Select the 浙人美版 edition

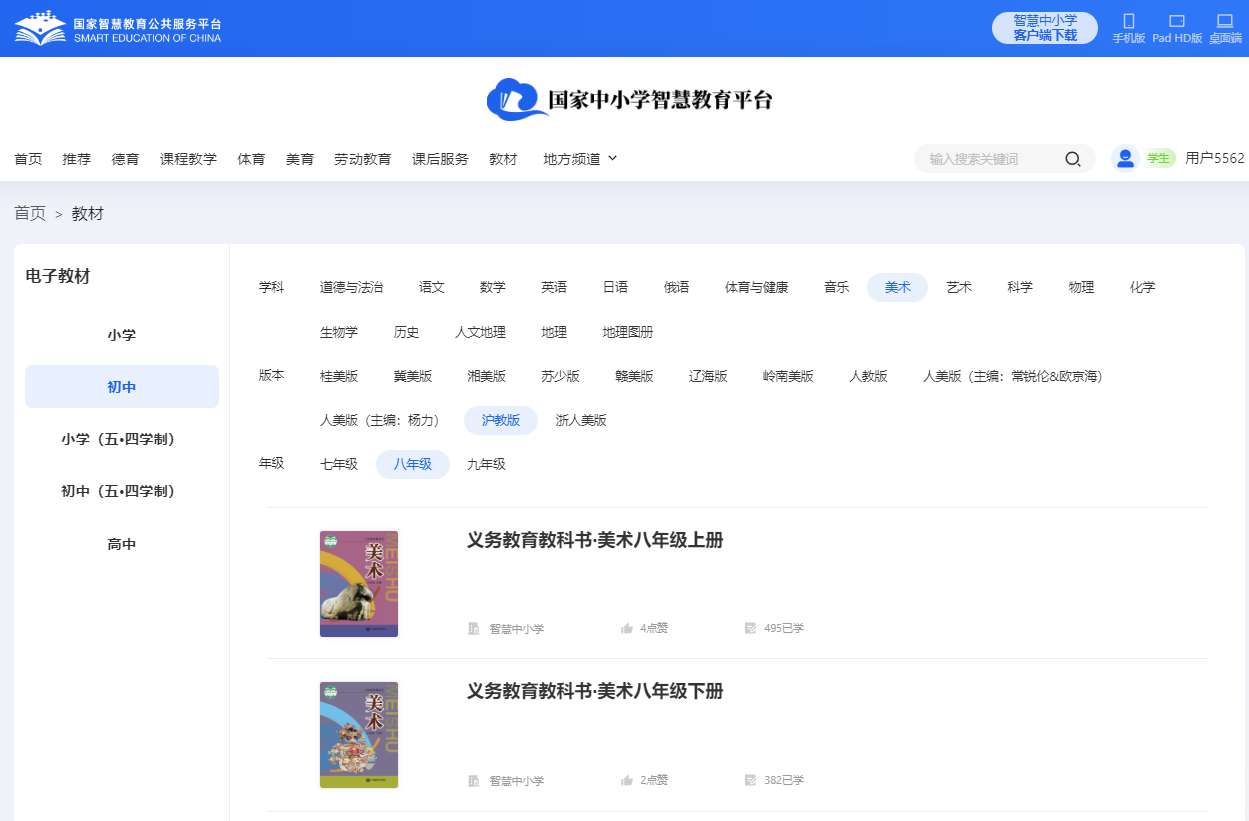tap(581, 420)
